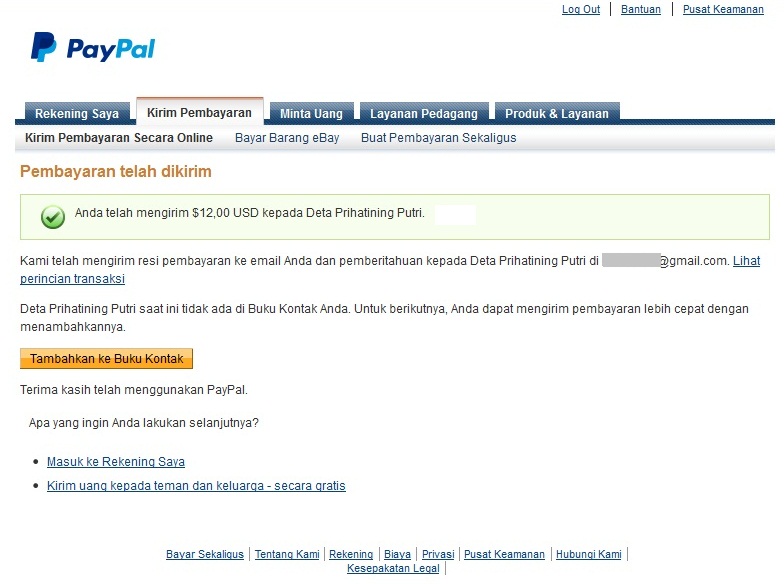Open the Hubungi Kami footer link
This screenshot has height=584, width=784.
coord(589,554)
